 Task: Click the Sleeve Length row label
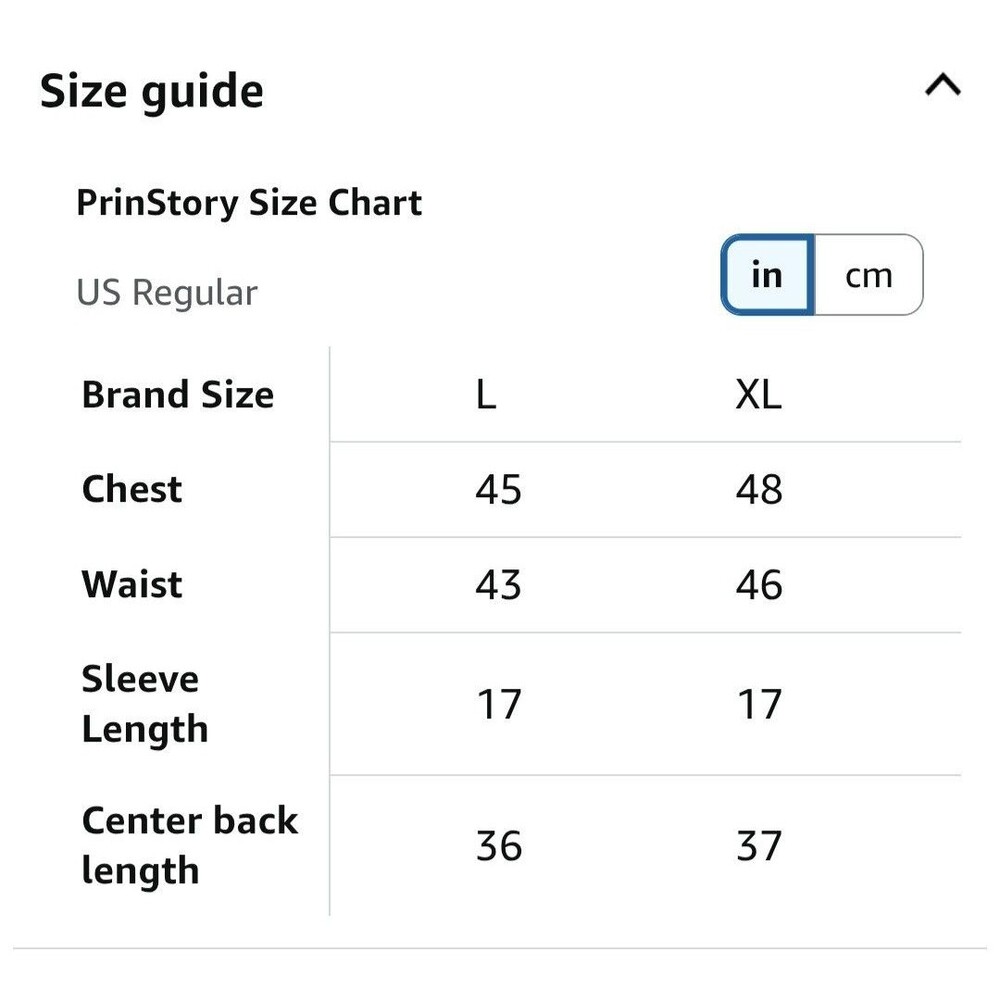pos(145,703)
